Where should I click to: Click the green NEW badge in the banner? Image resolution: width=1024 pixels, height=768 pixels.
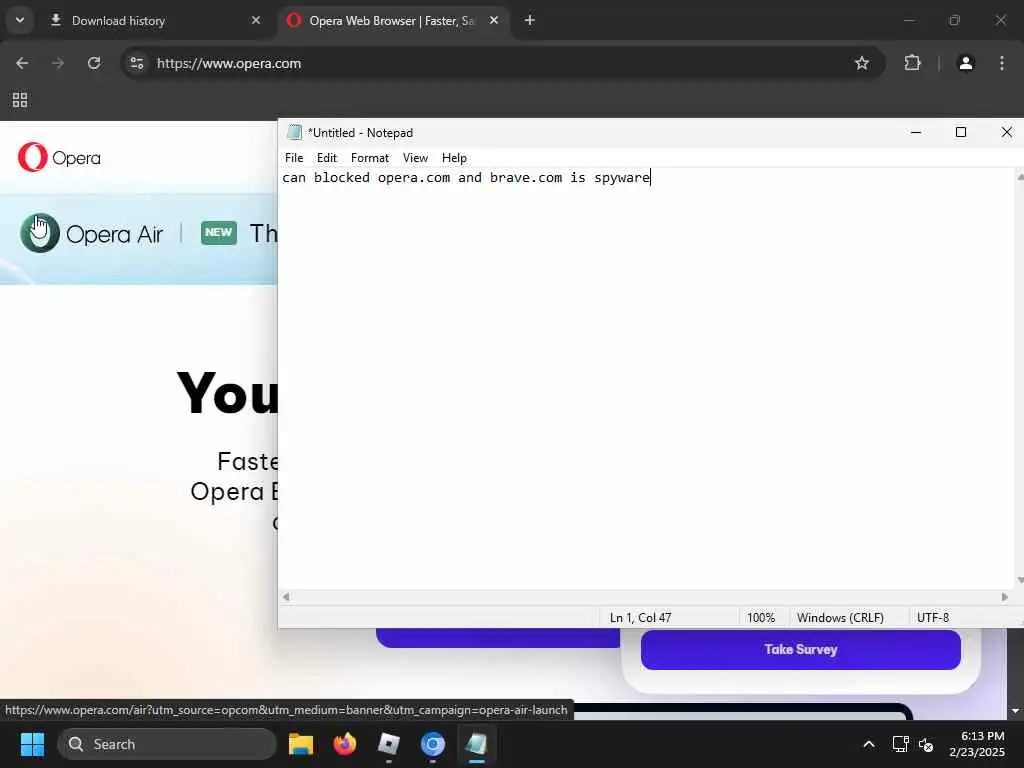click(x=218, y=232)
